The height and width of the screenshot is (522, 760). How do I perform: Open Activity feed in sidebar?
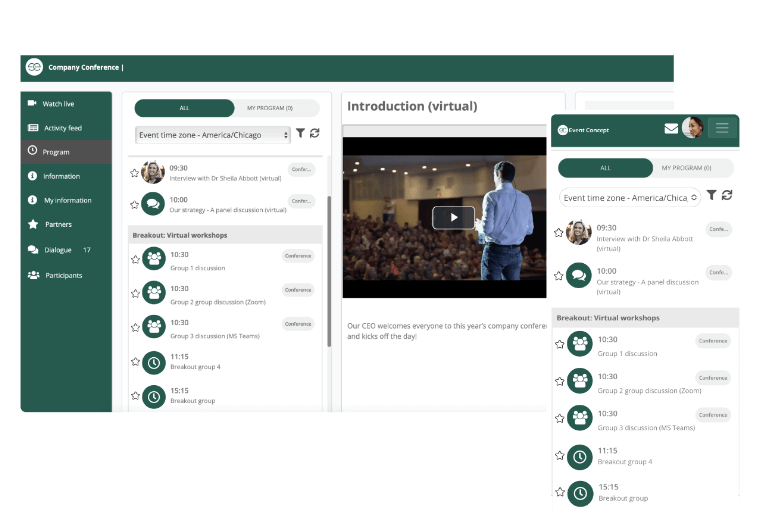[x=66, y=128]
